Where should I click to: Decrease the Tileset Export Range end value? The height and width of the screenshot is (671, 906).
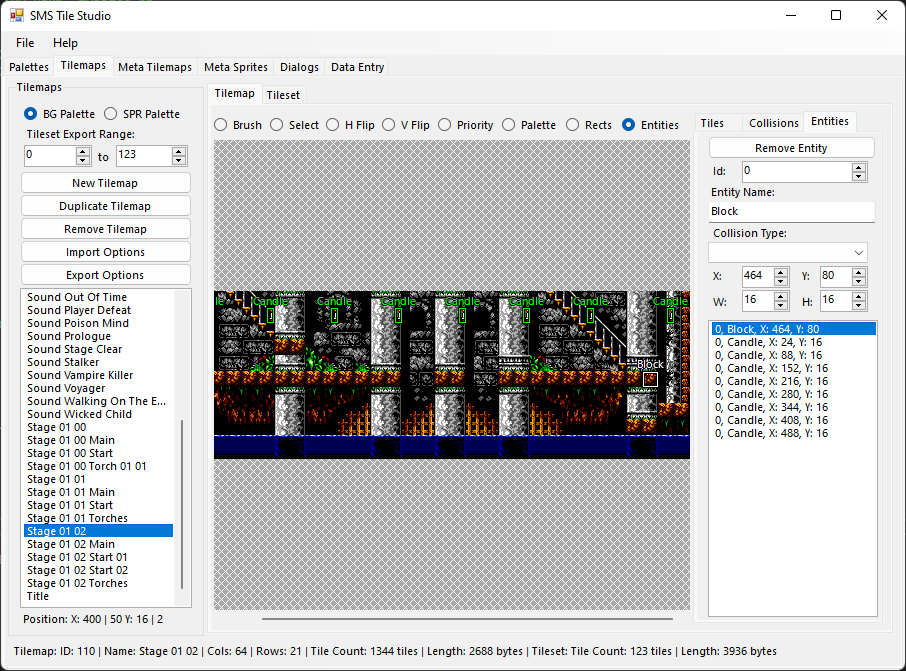[x=179, y=160]
